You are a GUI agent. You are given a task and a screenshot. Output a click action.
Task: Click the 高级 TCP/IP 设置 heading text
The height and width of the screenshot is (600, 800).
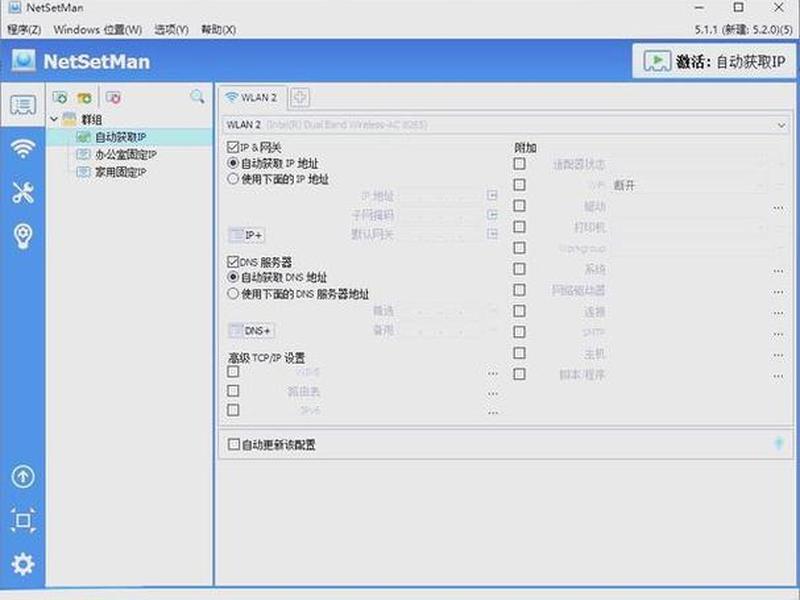point(266,358)
